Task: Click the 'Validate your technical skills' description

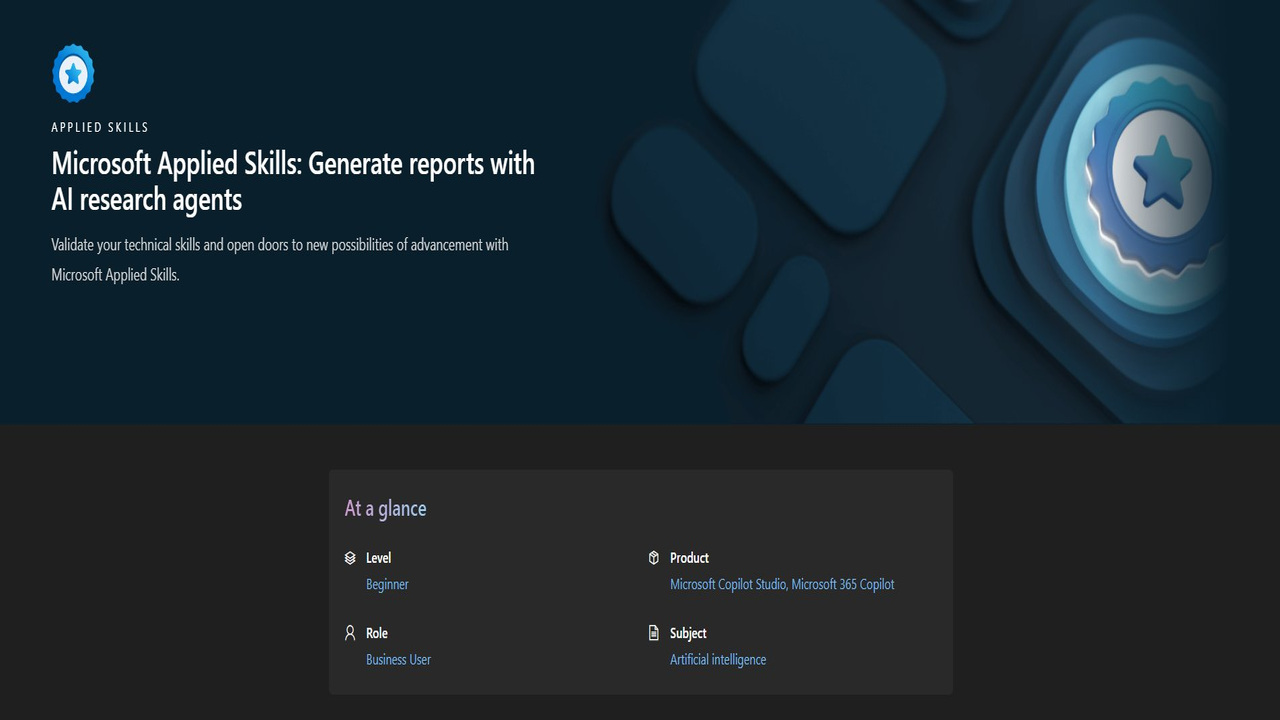Action: tap(280, 259)
